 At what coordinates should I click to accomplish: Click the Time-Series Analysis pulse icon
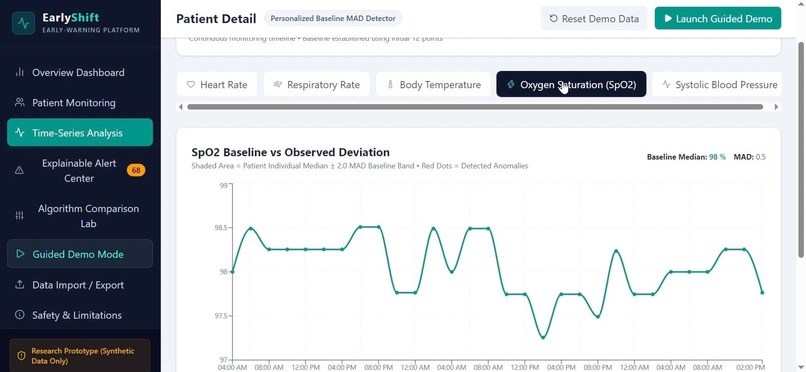click(20, 133)
